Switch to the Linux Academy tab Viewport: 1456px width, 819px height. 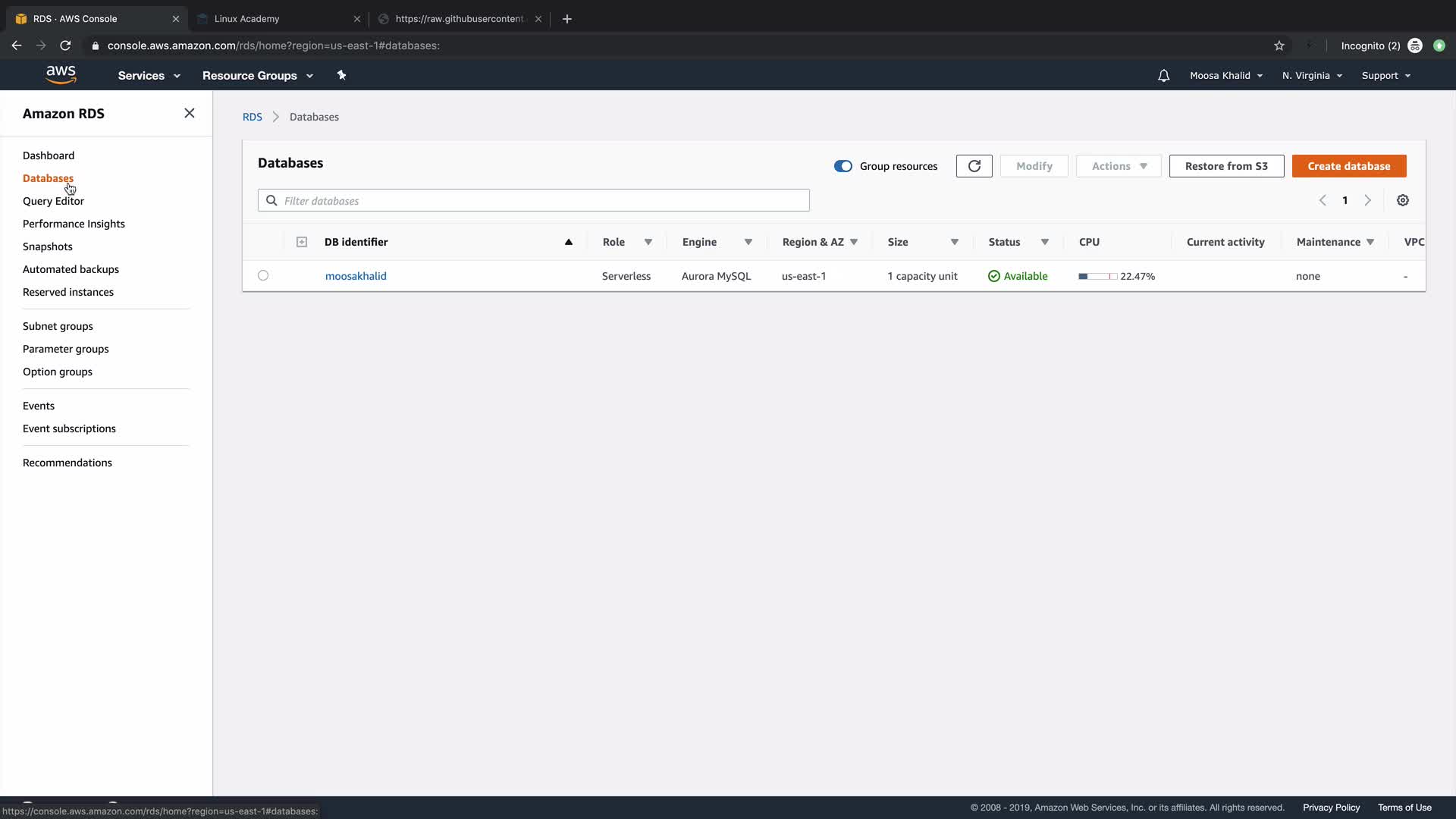(278, 19)
